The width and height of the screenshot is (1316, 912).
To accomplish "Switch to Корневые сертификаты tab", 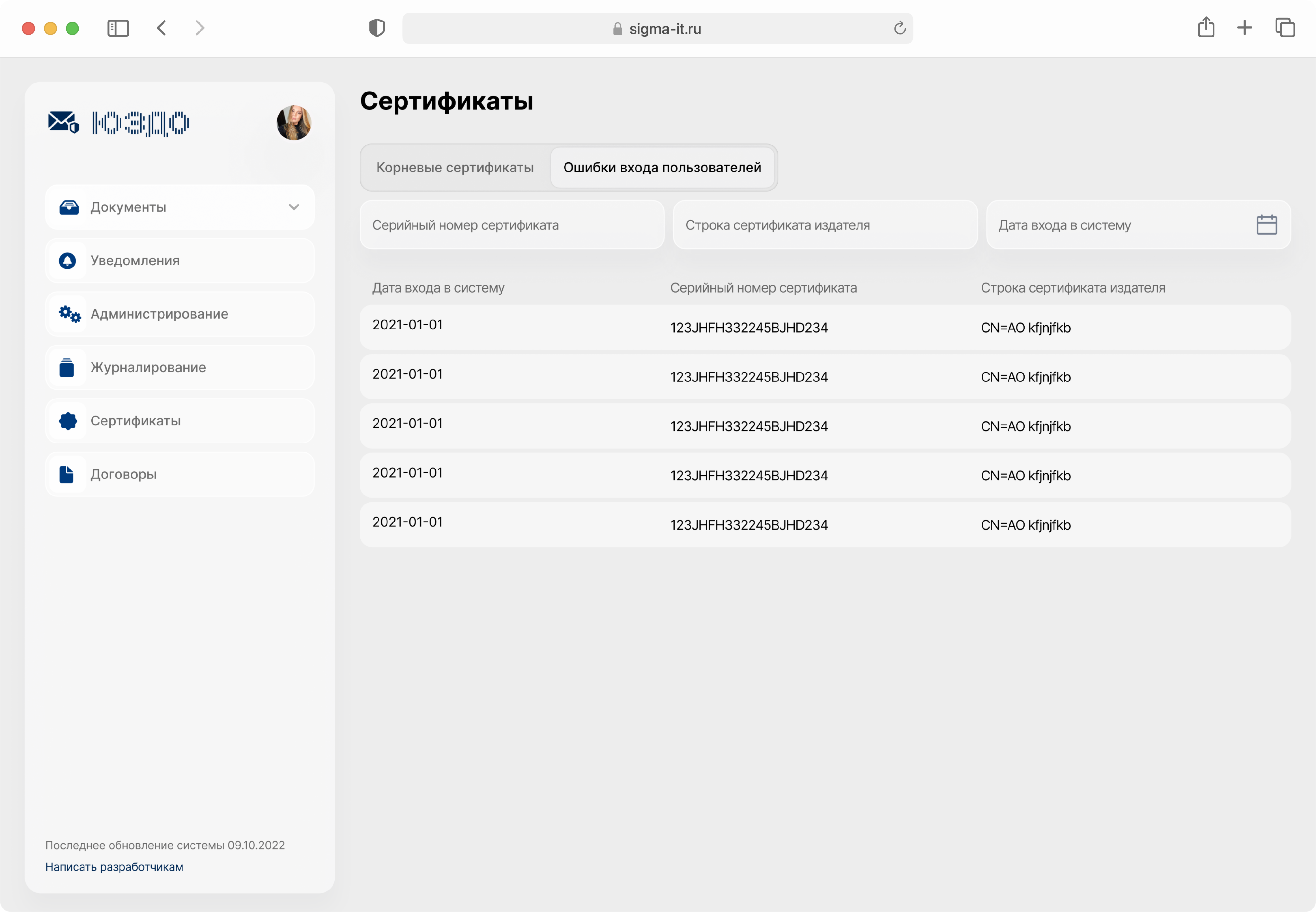I will (455, 167).
